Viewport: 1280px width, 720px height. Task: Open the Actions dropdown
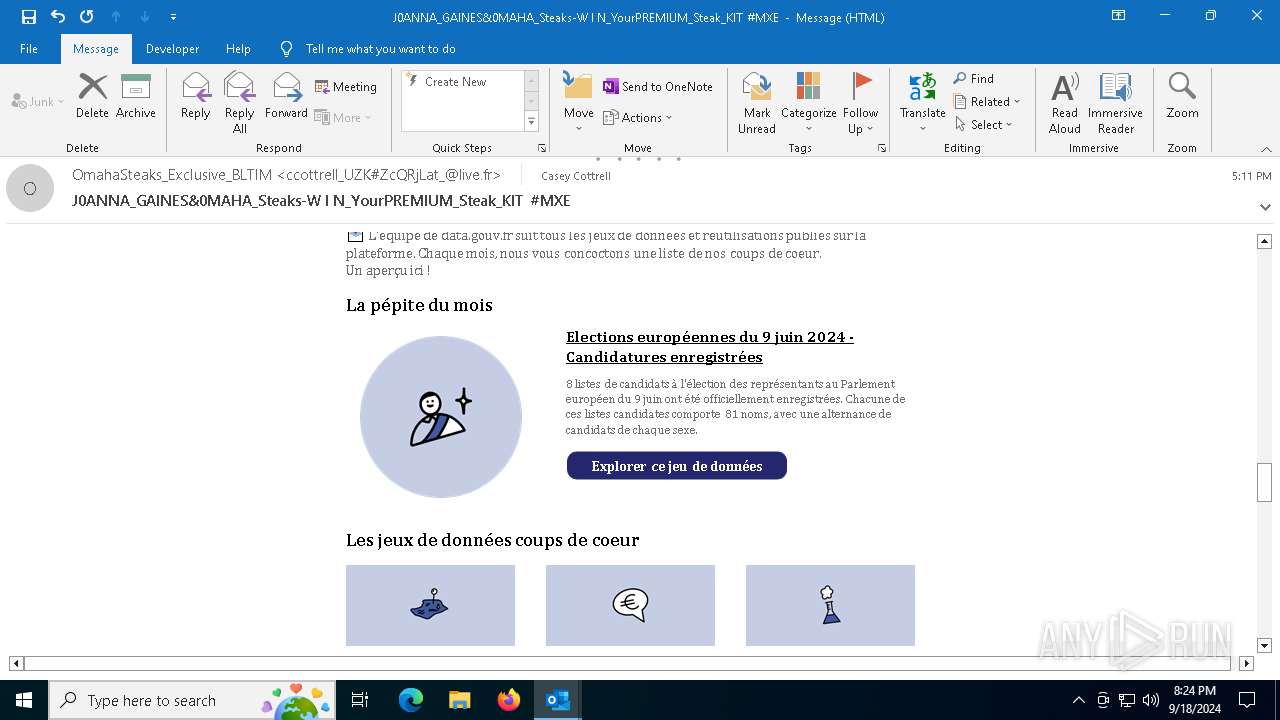[x=638, y=117]
